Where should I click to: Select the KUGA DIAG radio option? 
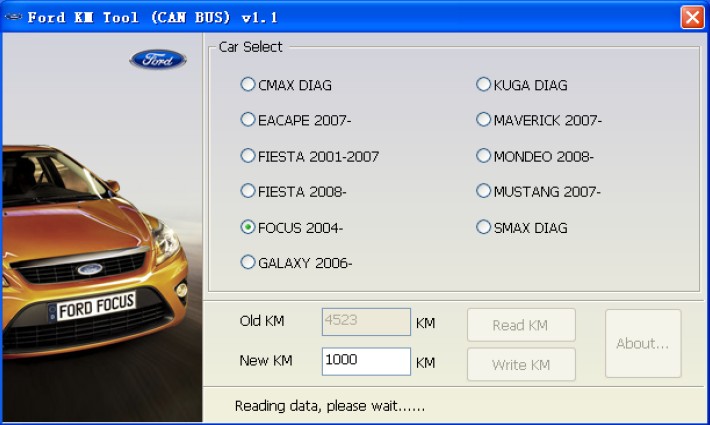coord(484,85)
